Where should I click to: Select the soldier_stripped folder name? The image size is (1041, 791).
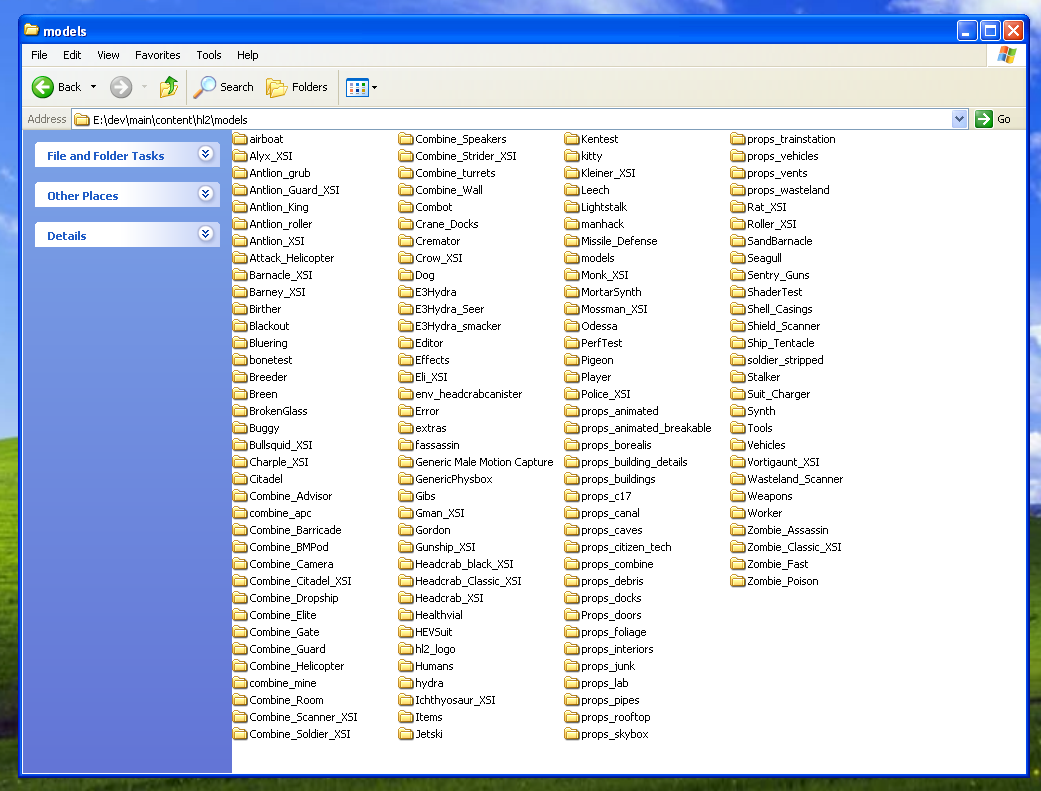(x=785, y=360)
